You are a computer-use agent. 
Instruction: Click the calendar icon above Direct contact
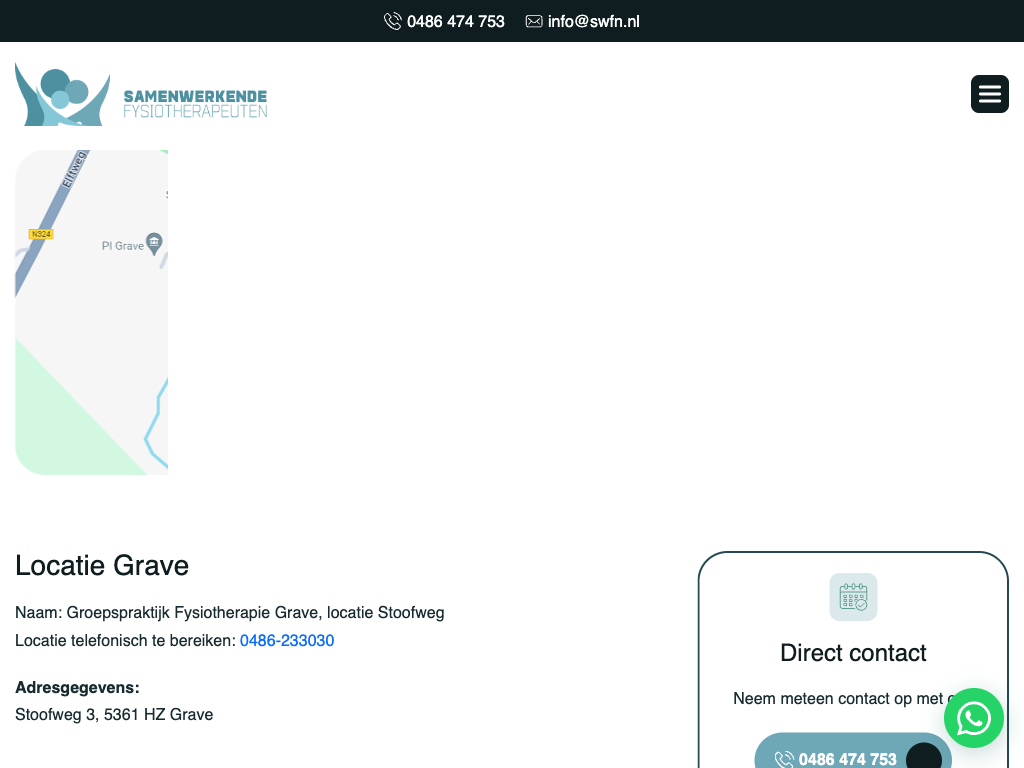(x=853, y=597)
